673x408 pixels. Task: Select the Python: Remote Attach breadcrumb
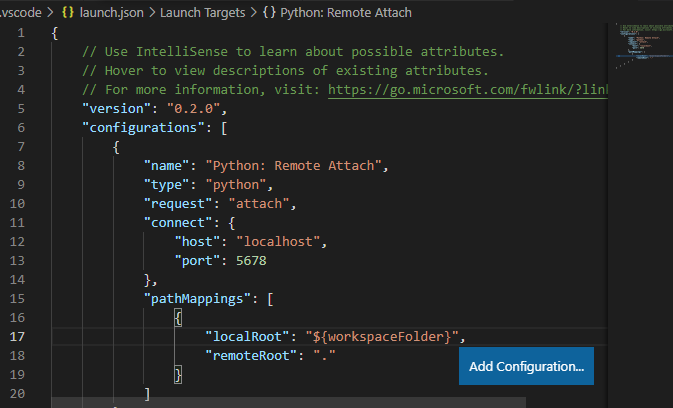point(346,12)
